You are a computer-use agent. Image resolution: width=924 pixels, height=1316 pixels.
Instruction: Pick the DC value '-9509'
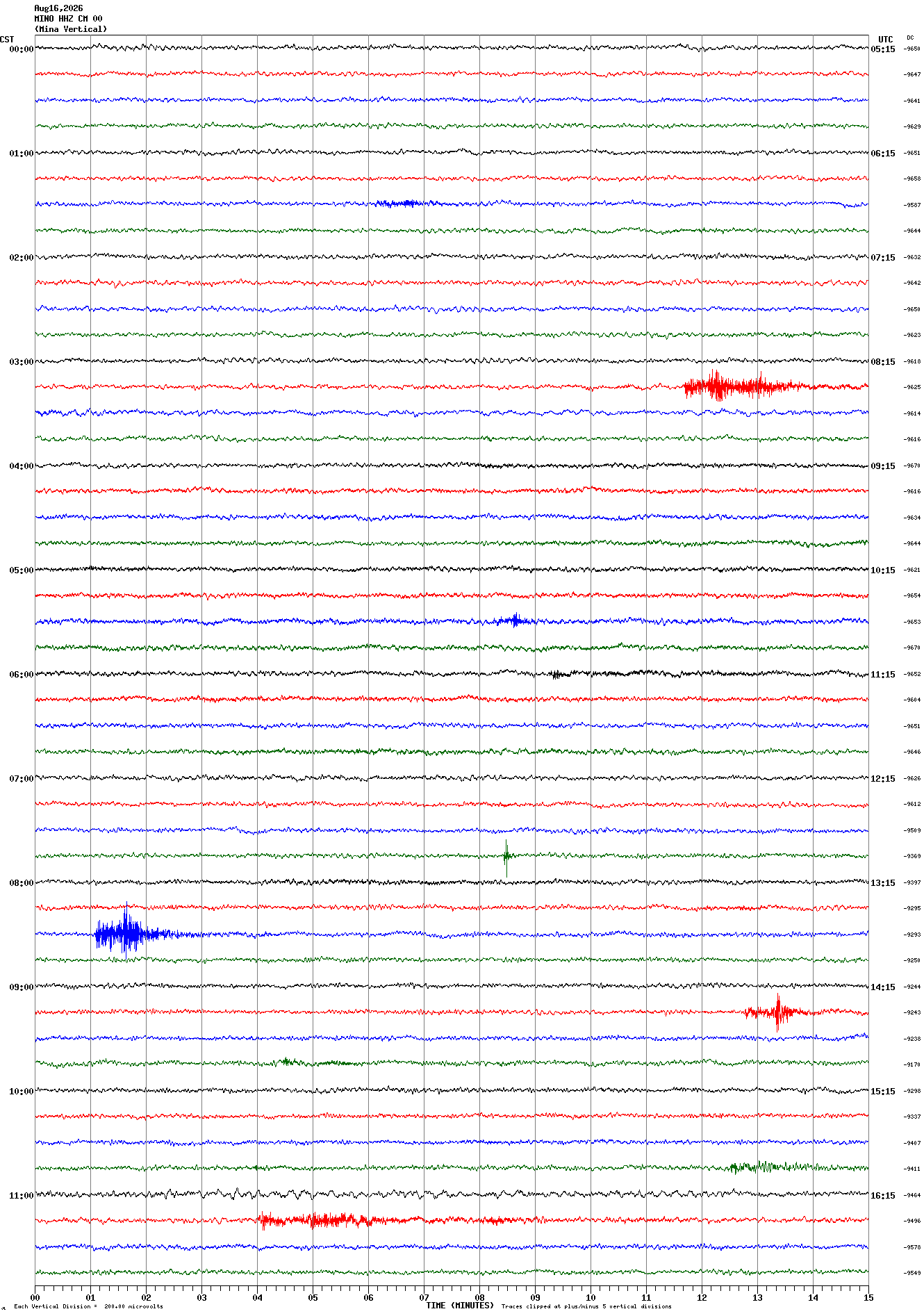[912, 830]
